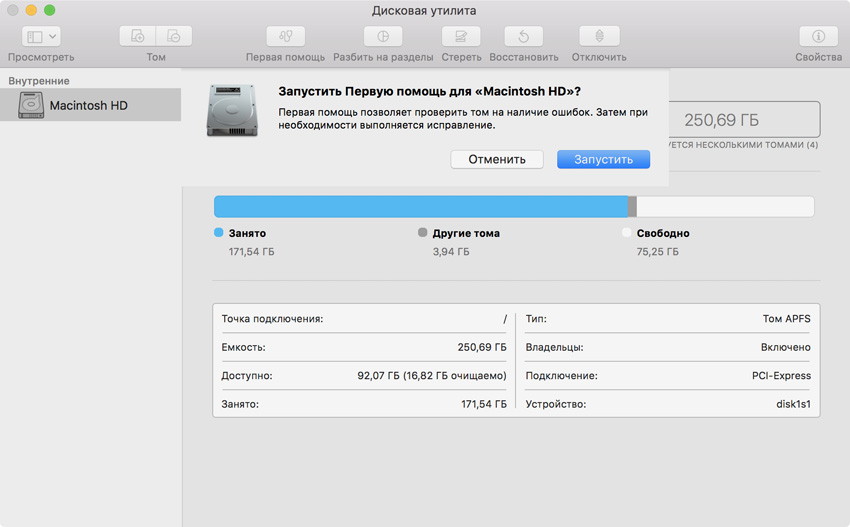The width and height of the screenshot is (850, 527).
Task: Click the Восстановить restore icon
Action: click(x=523, y=37)
